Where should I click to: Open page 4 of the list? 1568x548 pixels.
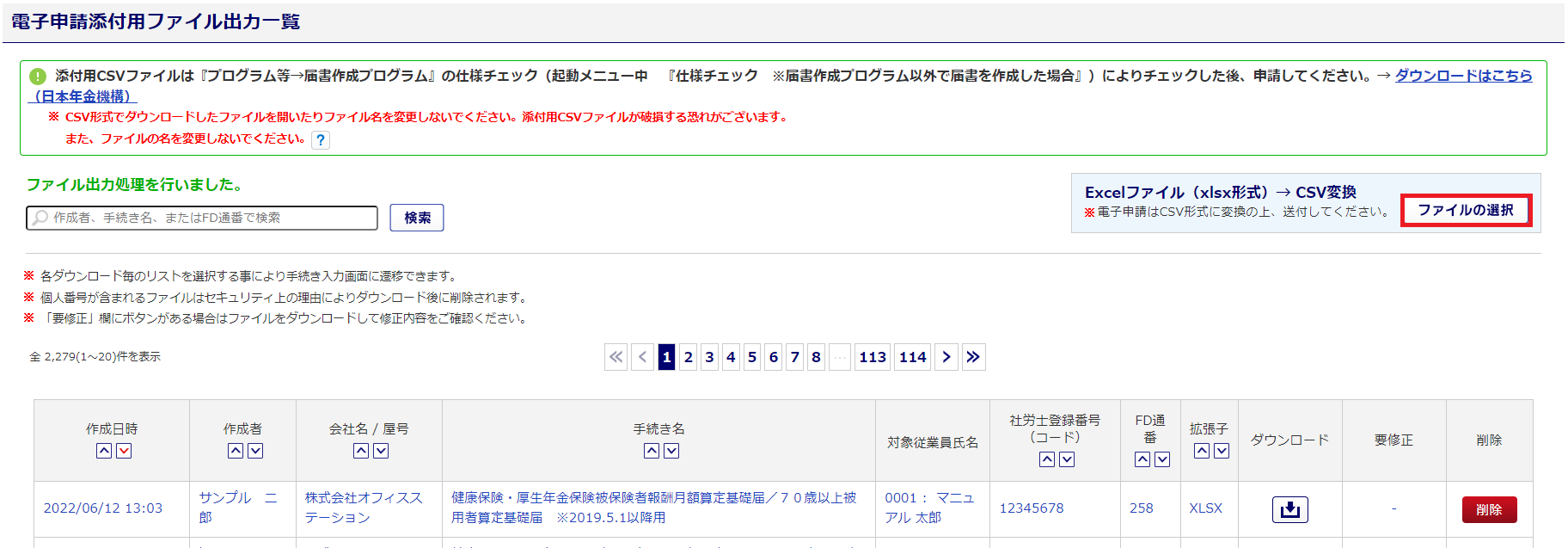pyautogui.click(x=731, y=357)
